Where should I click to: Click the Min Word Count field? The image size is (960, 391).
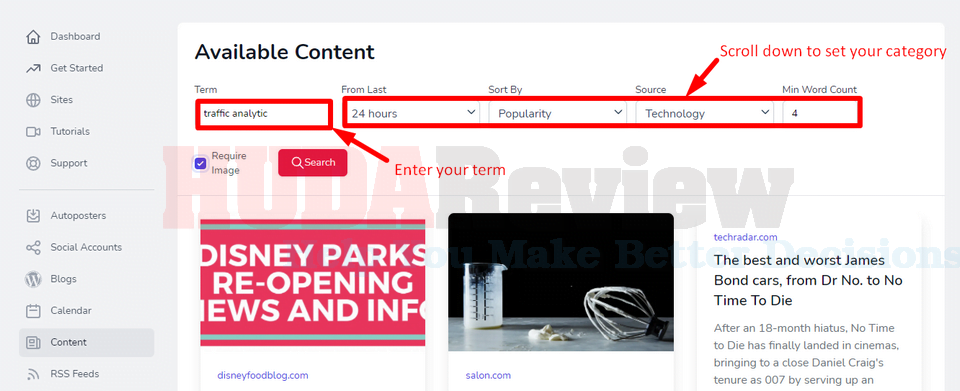[820, 113]
